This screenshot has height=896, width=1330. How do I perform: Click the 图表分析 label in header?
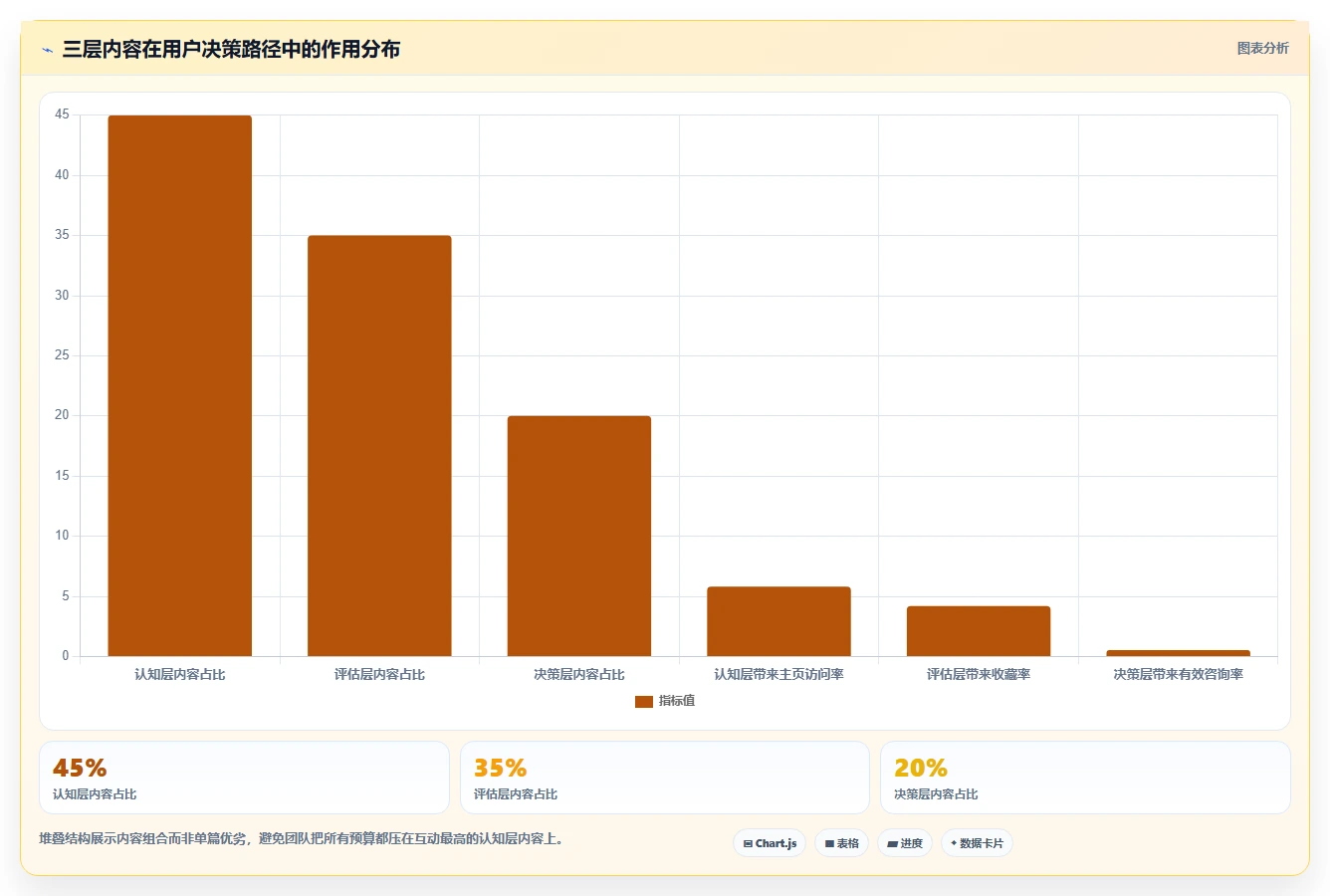point(1262,48)
